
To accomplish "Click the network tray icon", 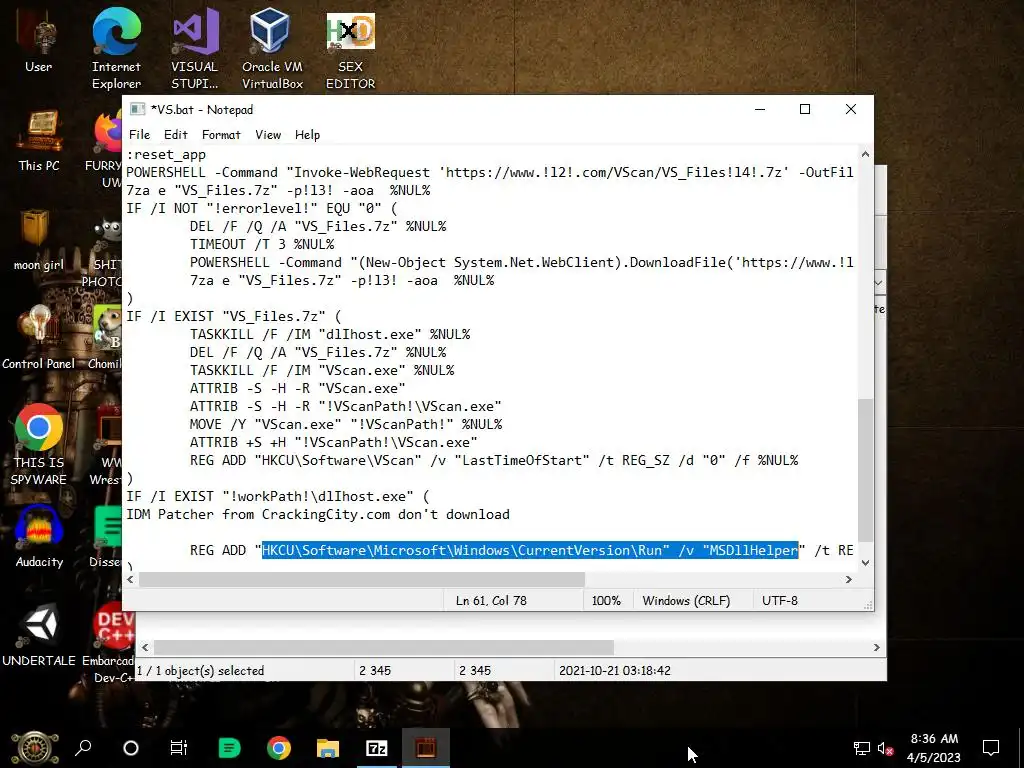I will [861, 748].
